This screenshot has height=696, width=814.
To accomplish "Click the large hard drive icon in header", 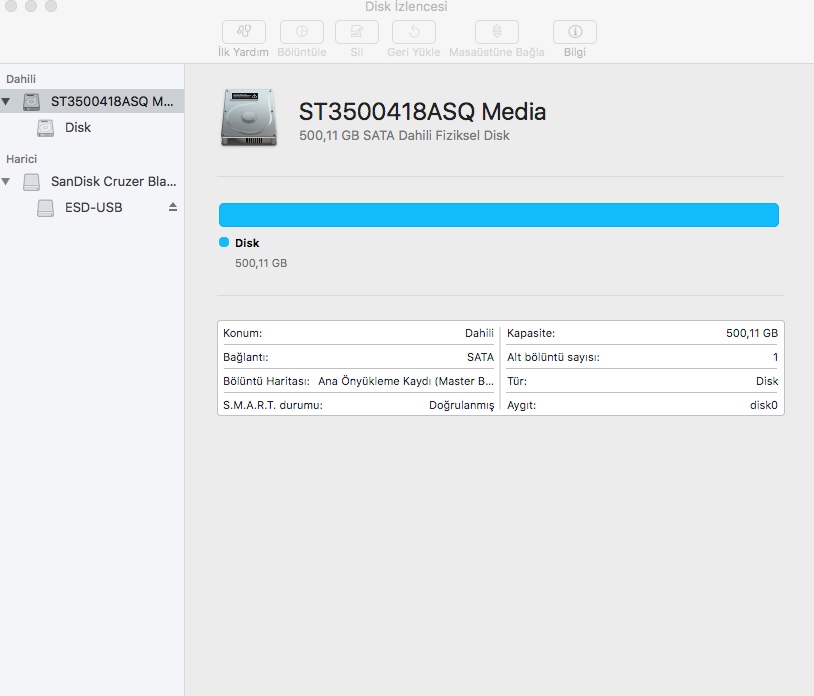I will pyautogui.click(x=247, y=117).
